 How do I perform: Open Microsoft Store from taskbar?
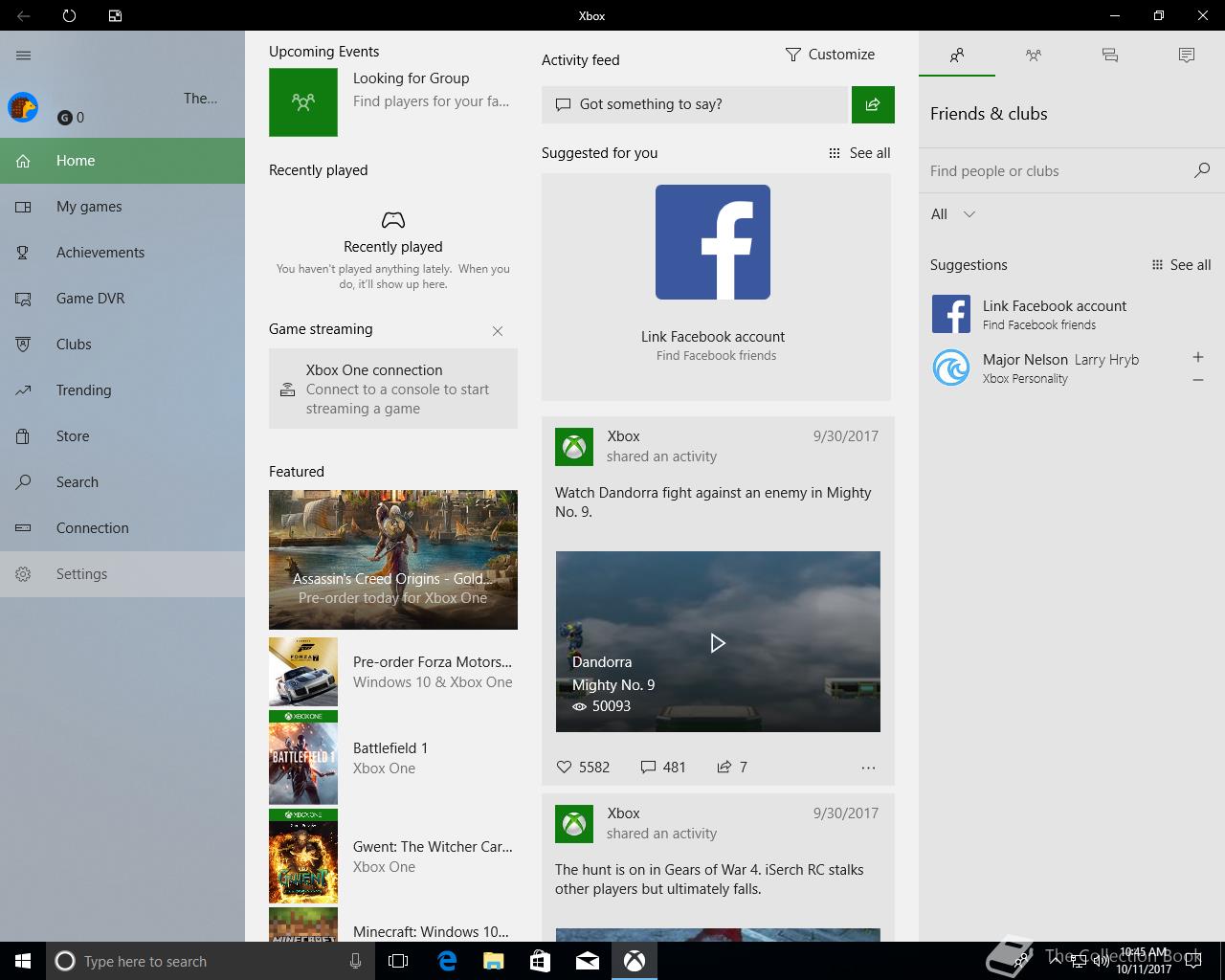(540, 961)
